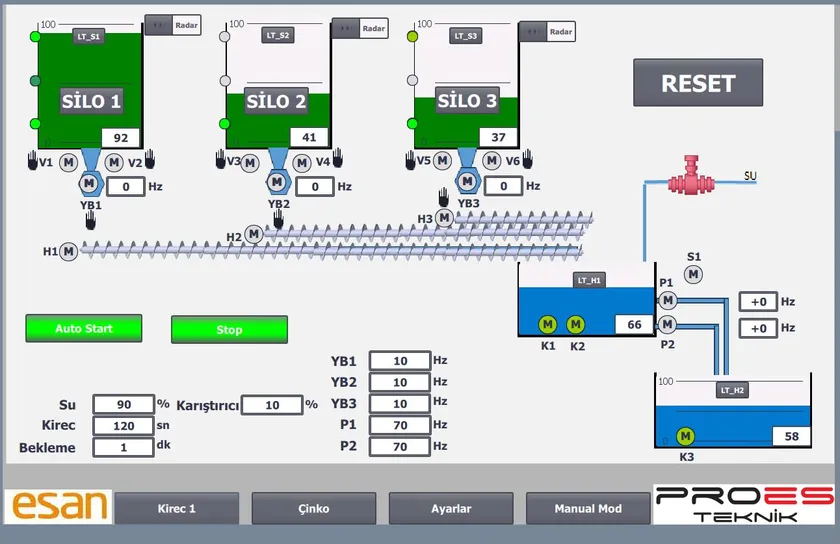Image resolution: width=840 pixels, height=544 pixels.
Task: Select the H3 conveyor motor icon
Action: point(445,218)
